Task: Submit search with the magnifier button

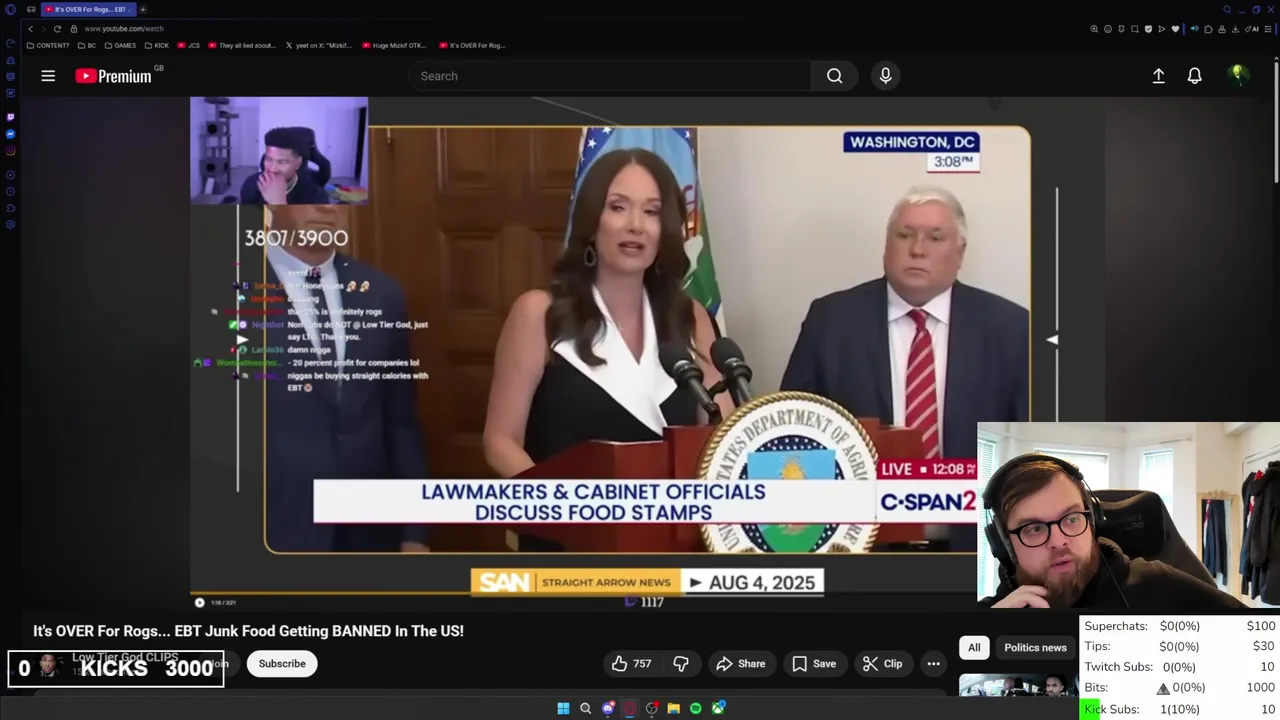Action: click(834, 76)
